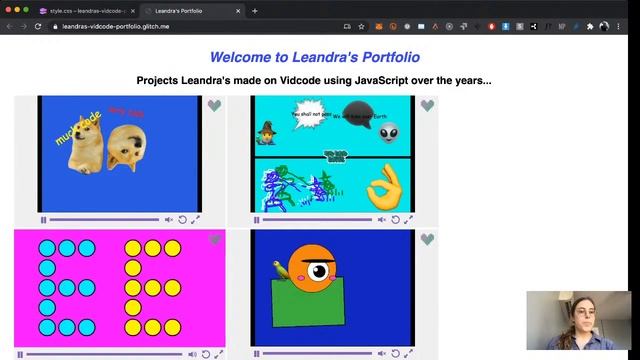This screenshot has width=640, height=360.
Task: Mute the alien comic video
Action: (x=382, y=220)
